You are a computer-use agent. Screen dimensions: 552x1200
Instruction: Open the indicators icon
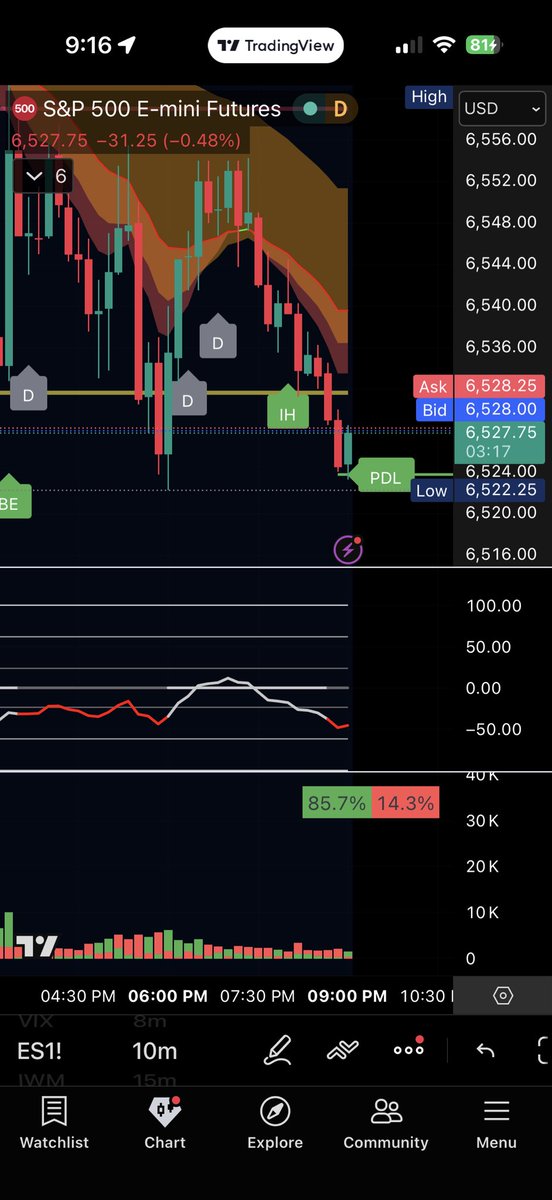pos(343,1050)
